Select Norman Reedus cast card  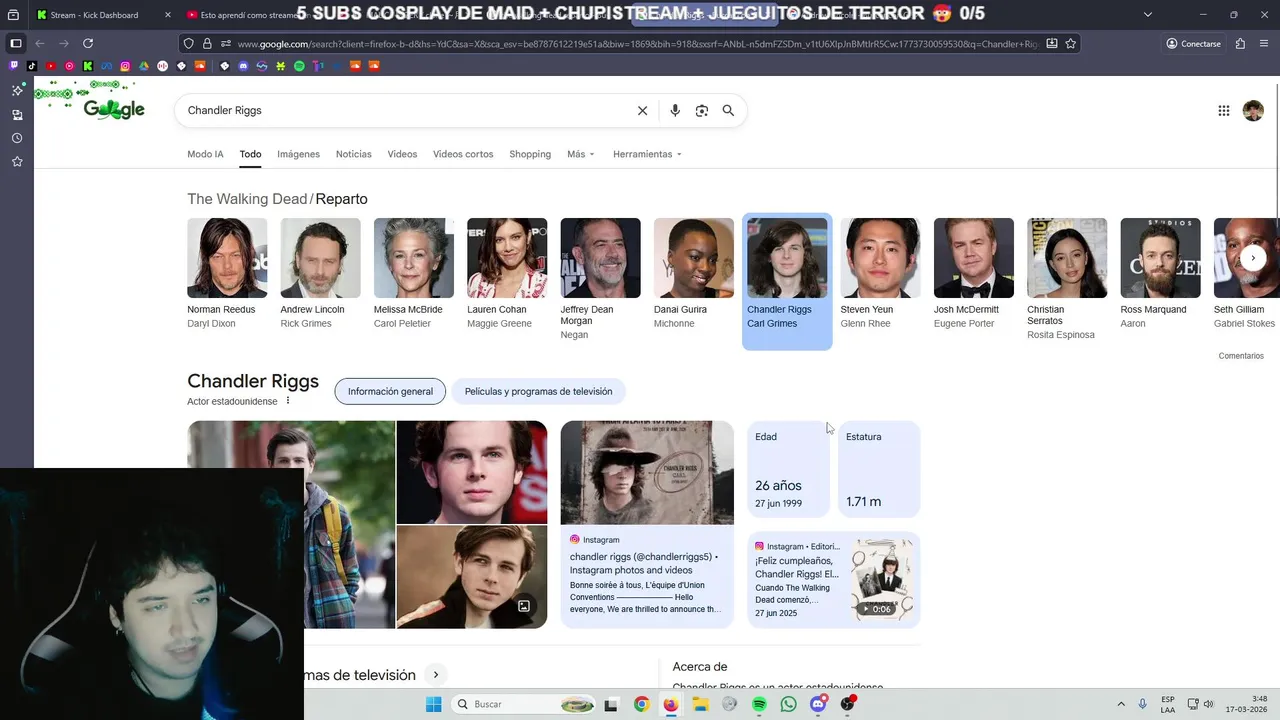point(227,274)
